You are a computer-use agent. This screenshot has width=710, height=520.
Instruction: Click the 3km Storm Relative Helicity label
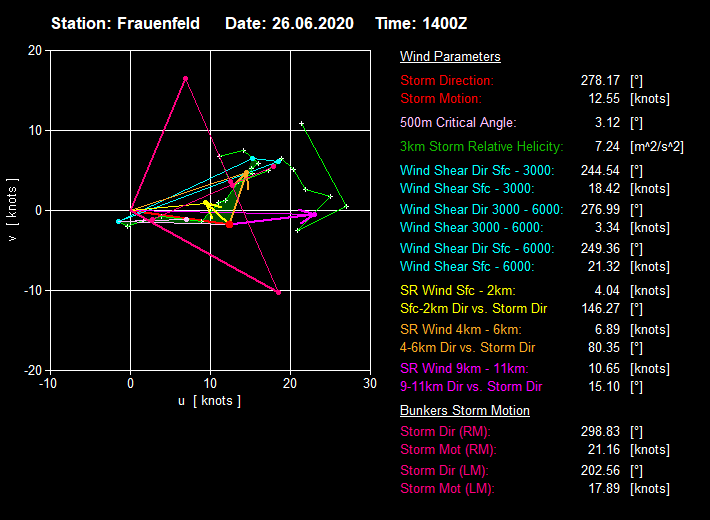[481, 147]
